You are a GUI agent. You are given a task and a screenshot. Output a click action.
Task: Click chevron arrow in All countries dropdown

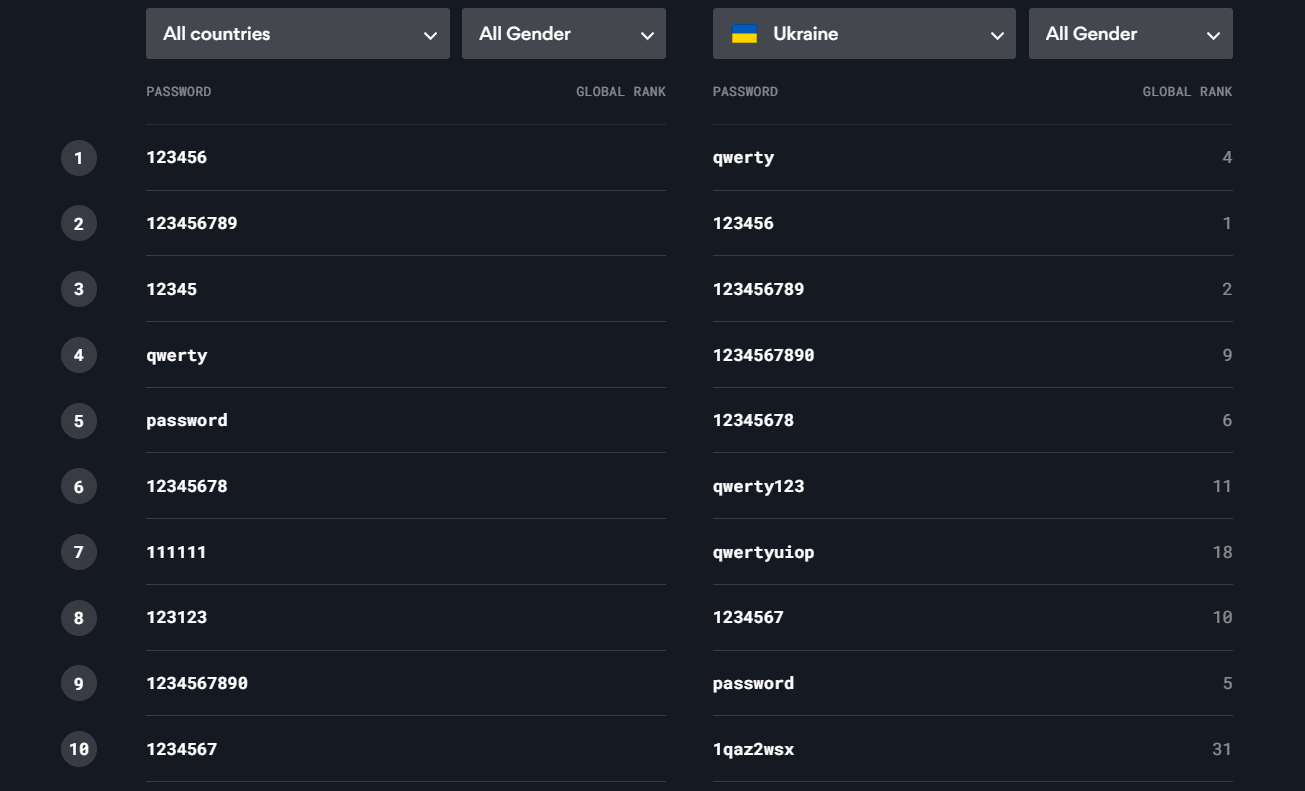click(430, 35)
